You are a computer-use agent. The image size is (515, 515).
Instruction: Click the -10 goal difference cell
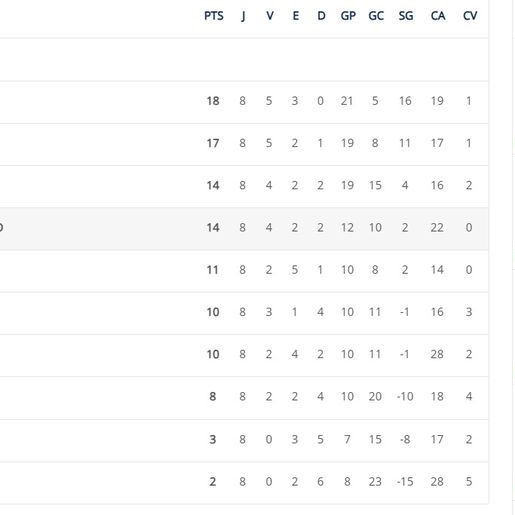405,397
